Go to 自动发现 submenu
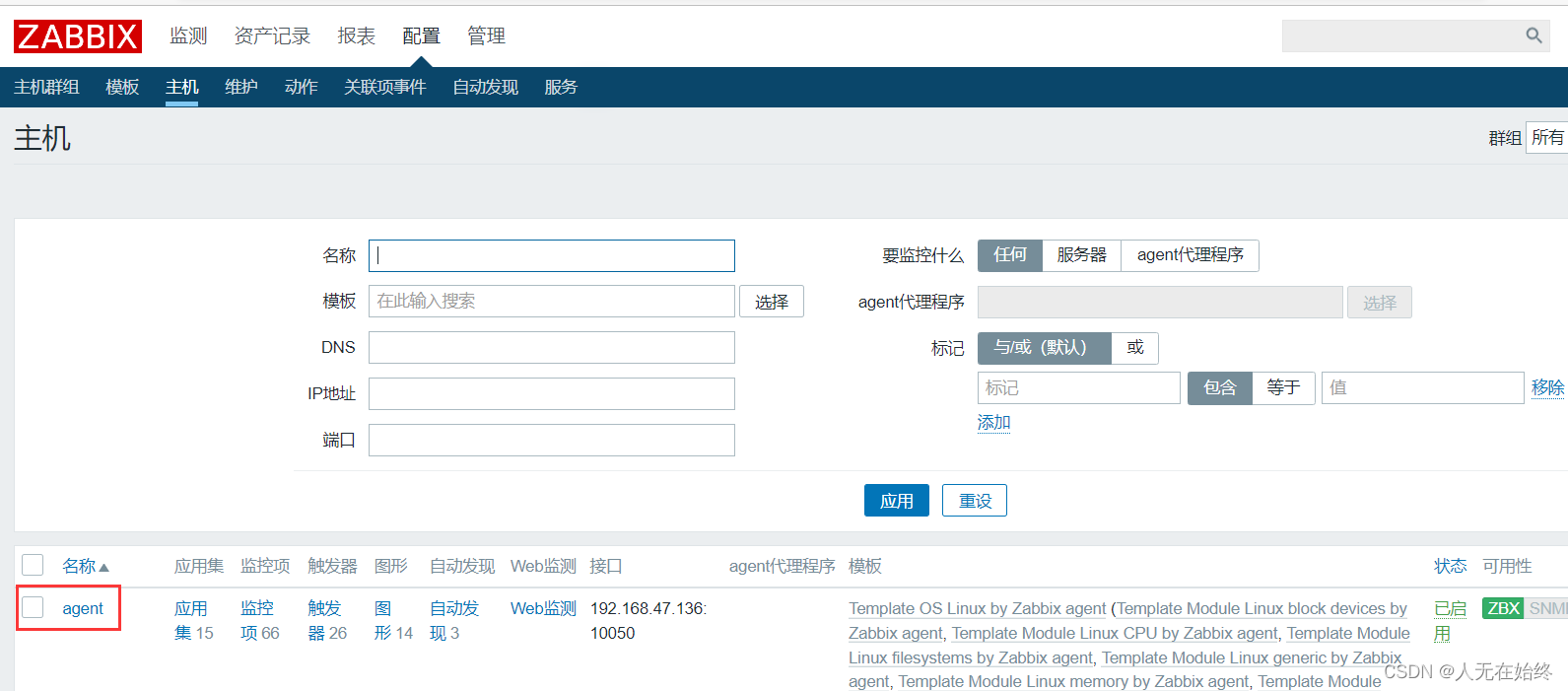 click(485, 87)
